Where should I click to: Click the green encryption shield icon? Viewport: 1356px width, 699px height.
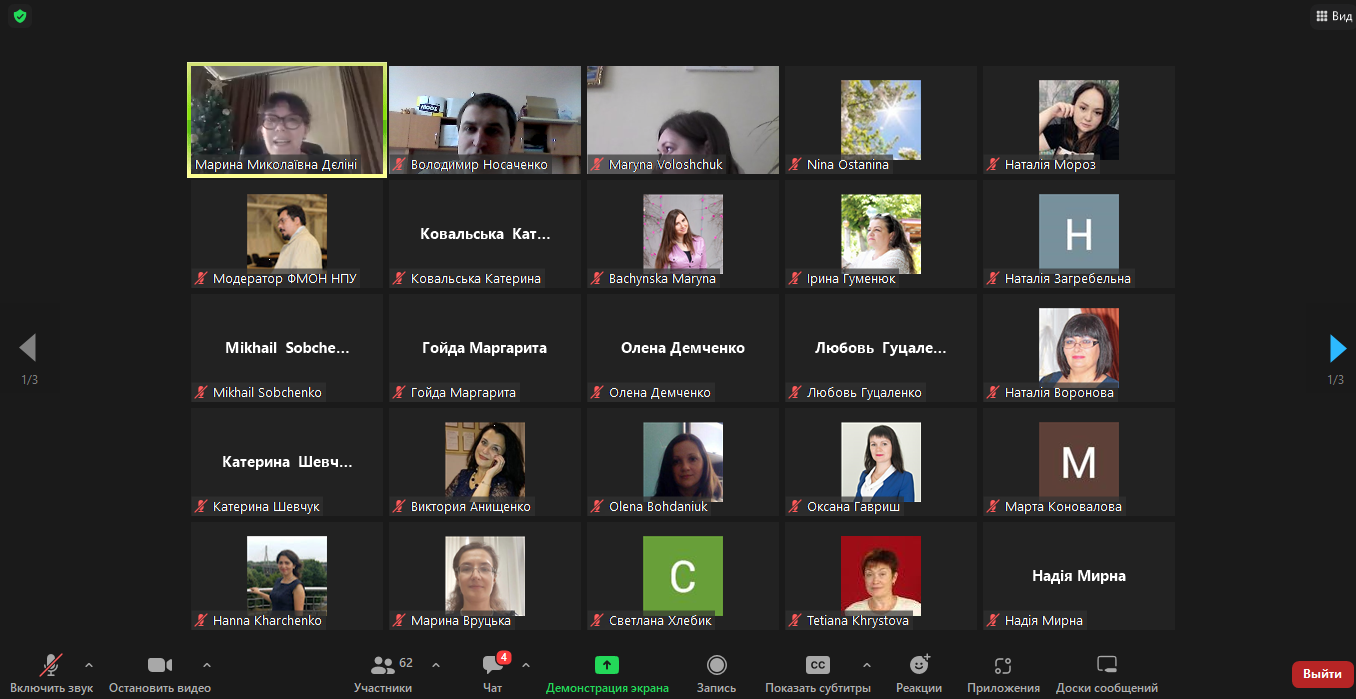tap(20, 16)
